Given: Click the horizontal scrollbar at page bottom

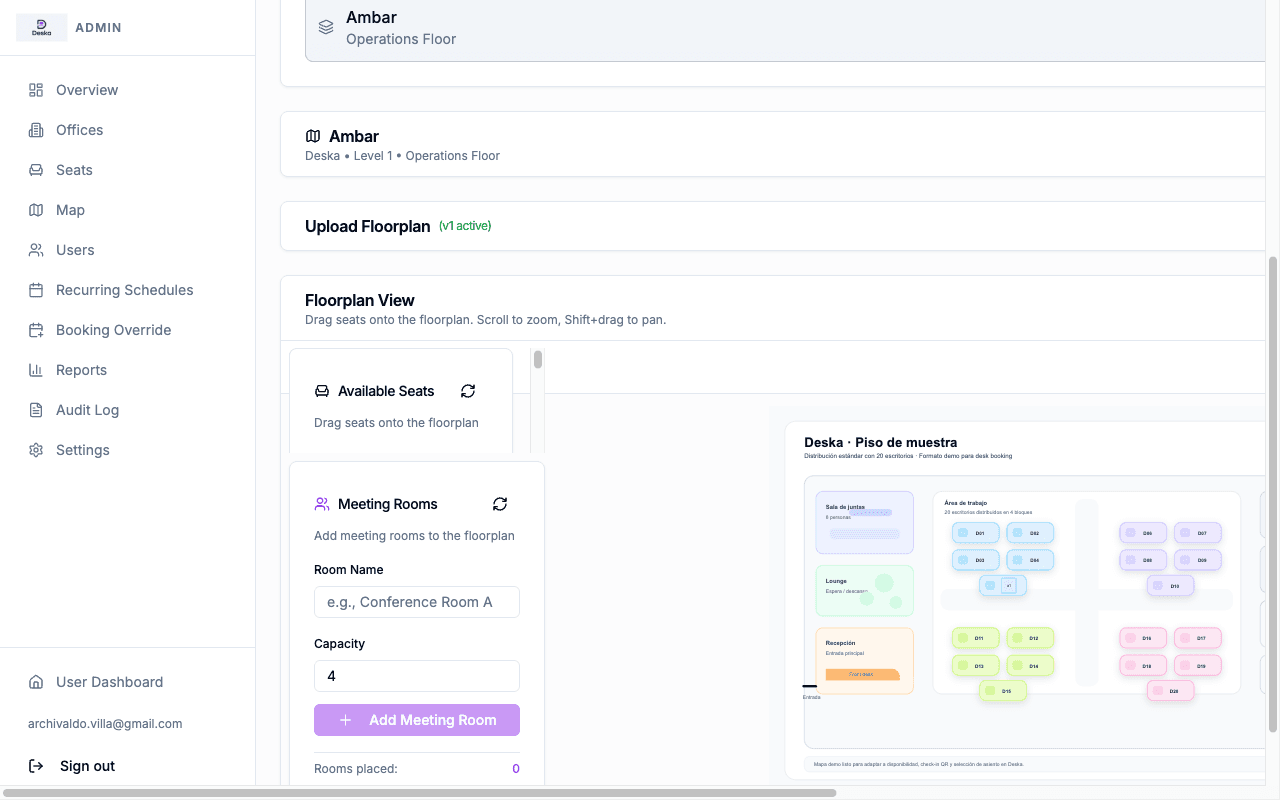Looking at the screenshot, I should point(420,793).
